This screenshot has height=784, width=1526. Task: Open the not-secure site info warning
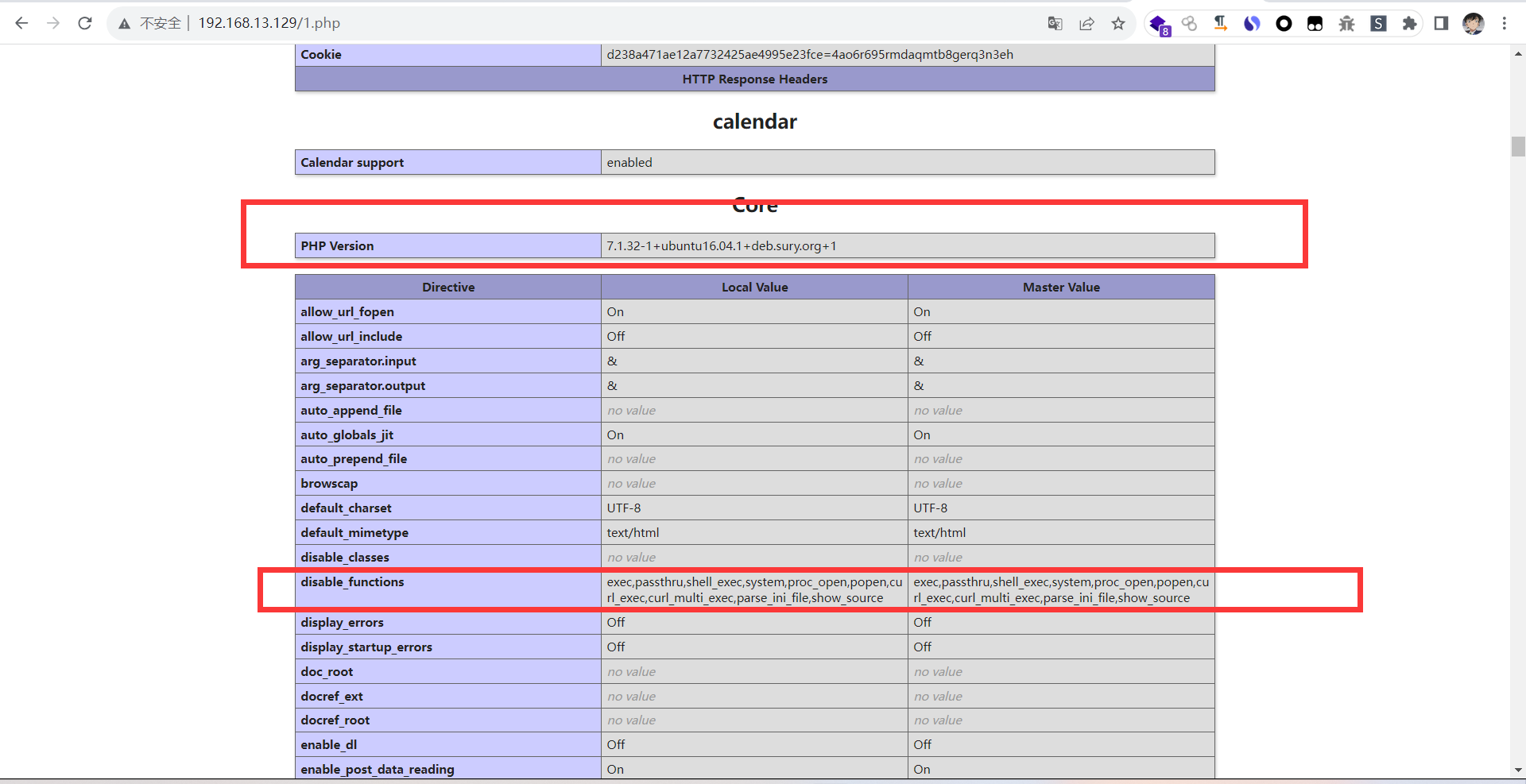pos(125,24)
